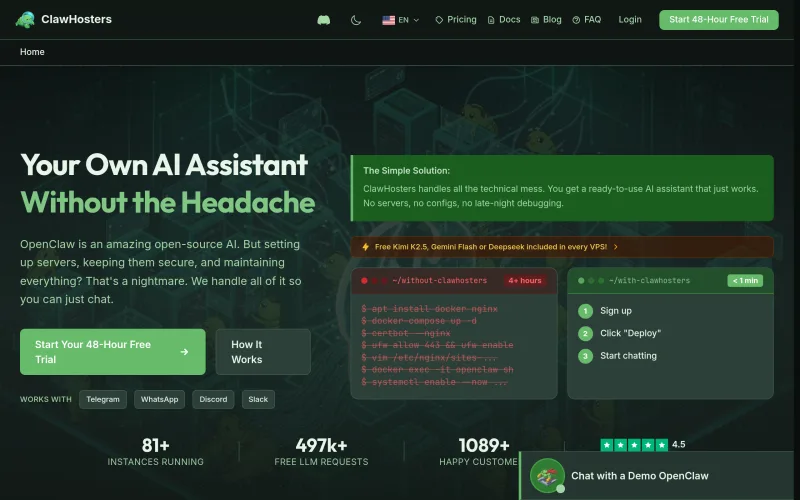Click the FAQ question mark icon

(x=576, y=20)
